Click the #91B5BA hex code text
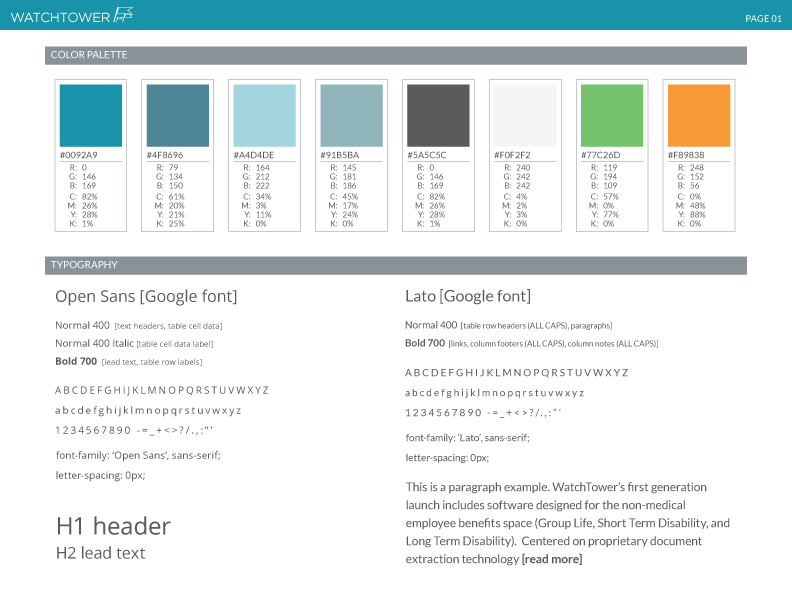Screen dimensions: 792x612 click(x=339, y=155)
